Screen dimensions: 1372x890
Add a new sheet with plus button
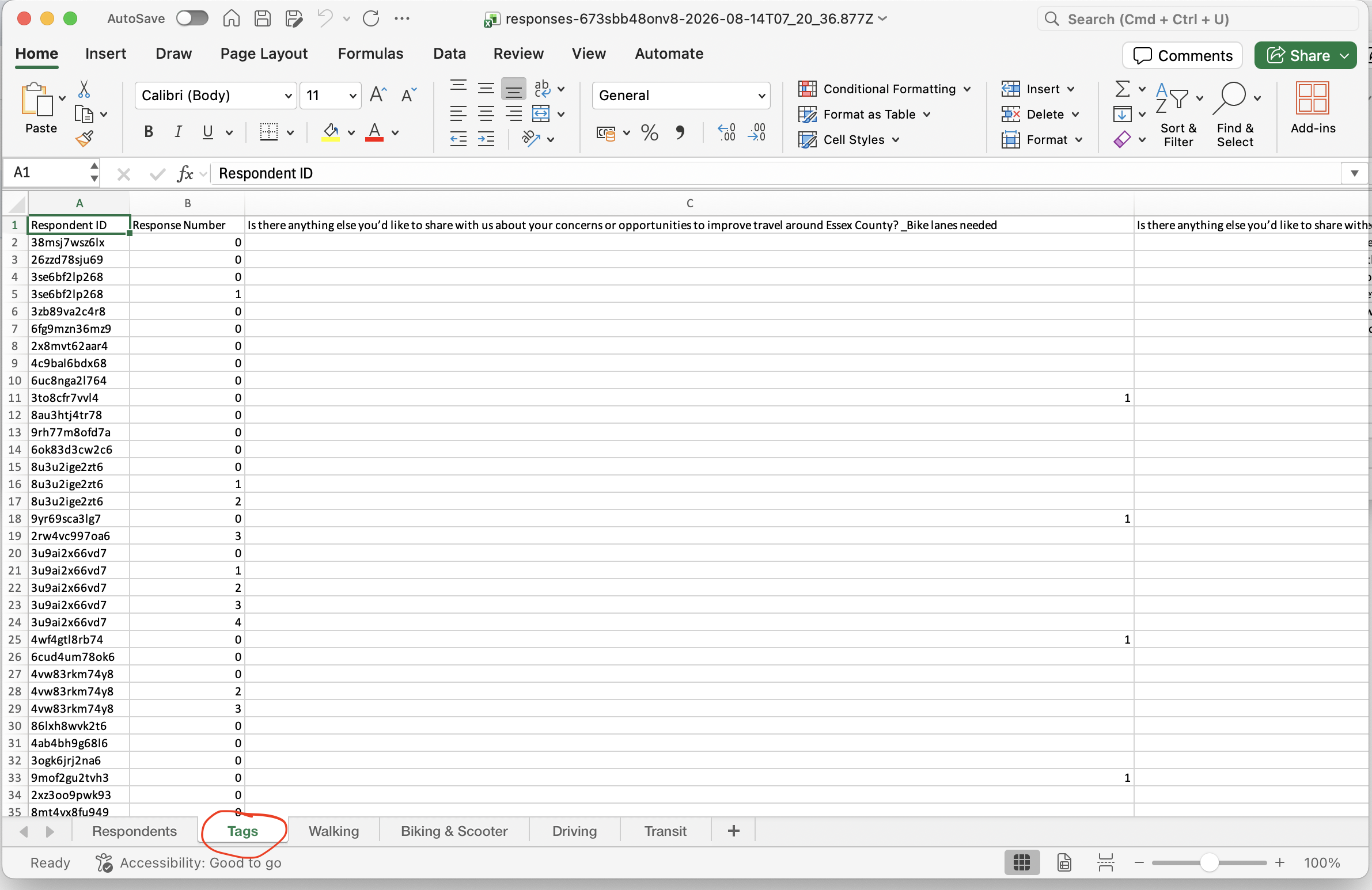733,831
